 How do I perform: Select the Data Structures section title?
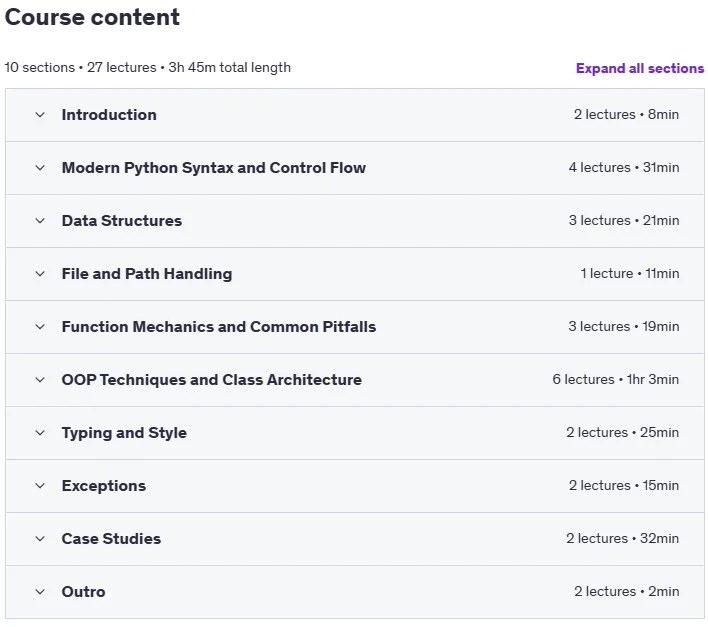click(x=121, y=221)
